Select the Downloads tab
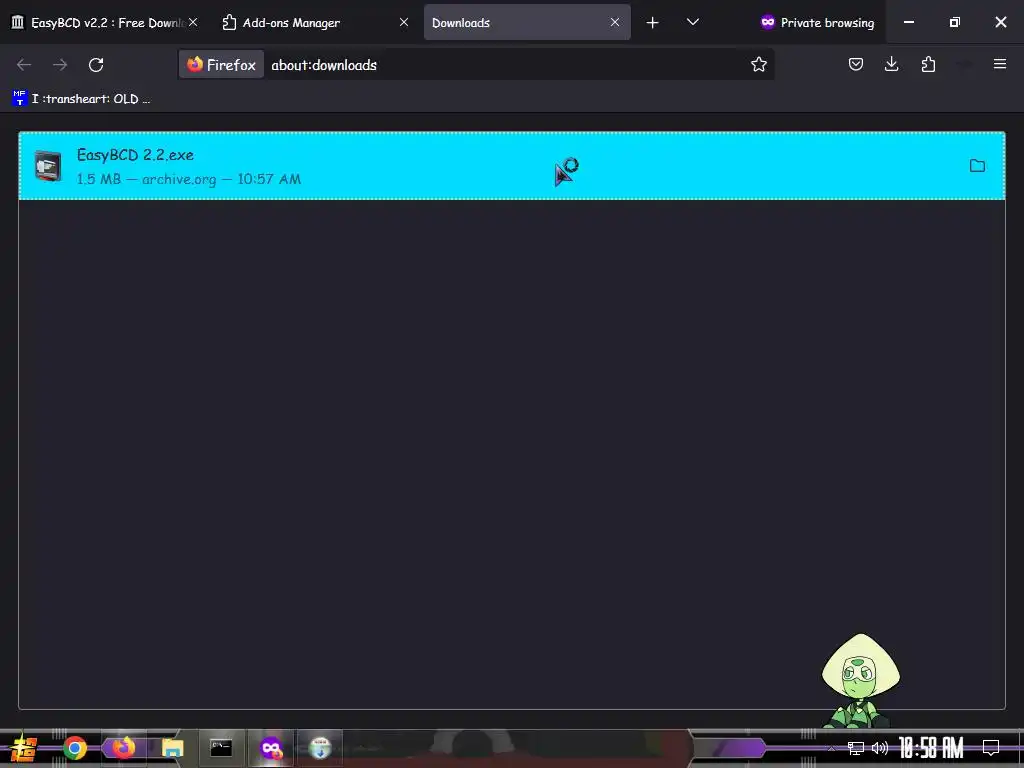The image size is (1024, 768). (x=526, y=22)
